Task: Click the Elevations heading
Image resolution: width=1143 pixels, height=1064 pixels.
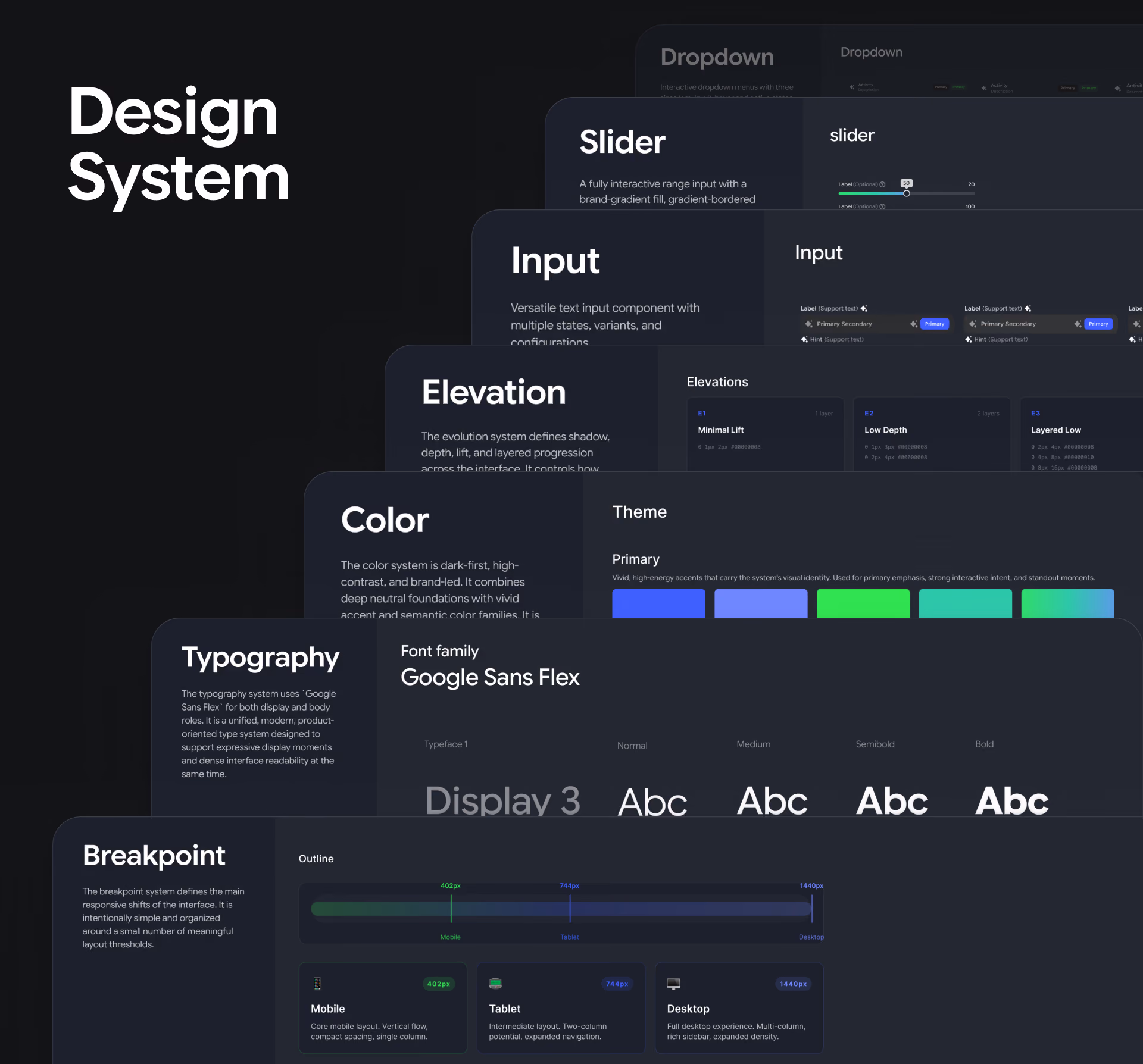Action: coord(717,382)
